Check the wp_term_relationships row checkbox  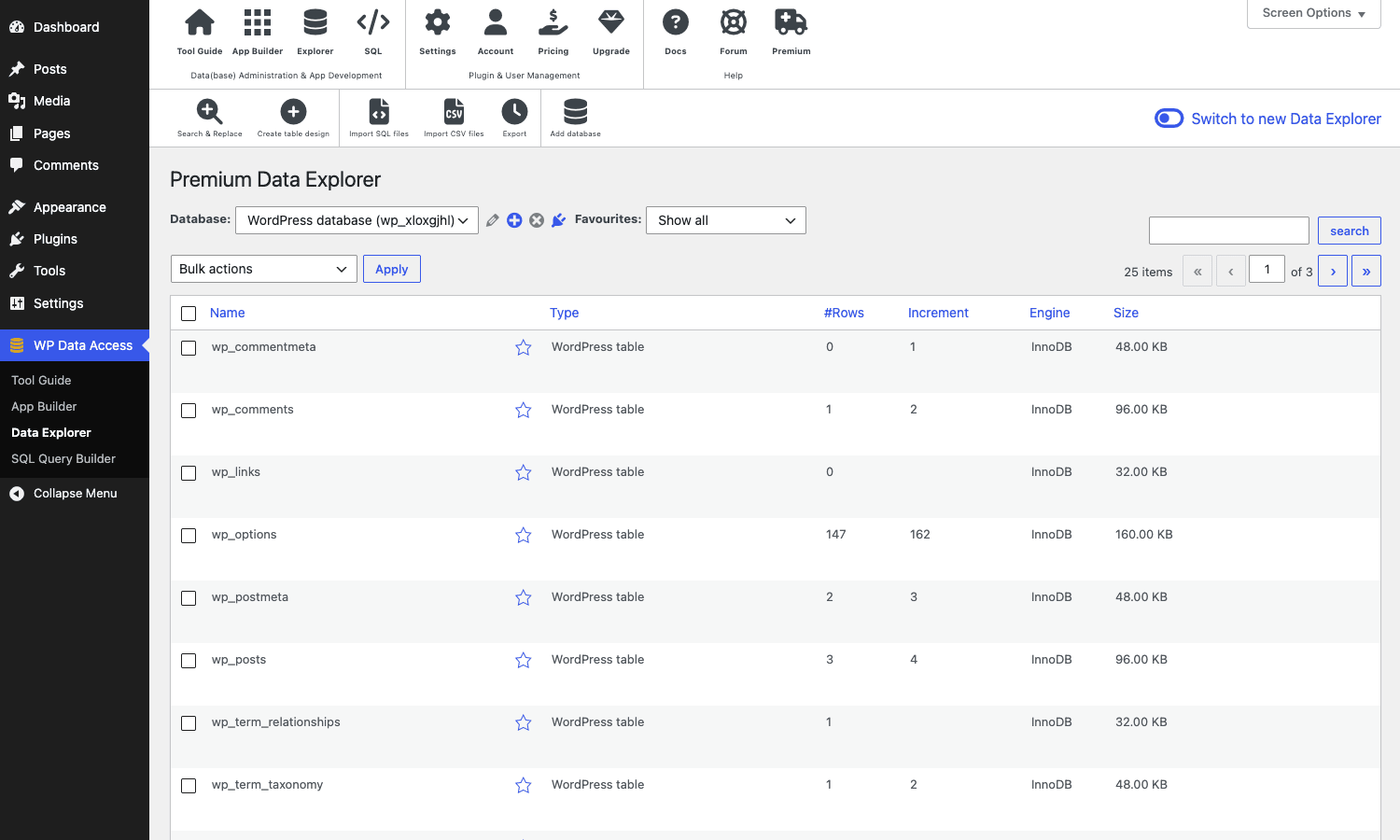click(x=189, y=723)
